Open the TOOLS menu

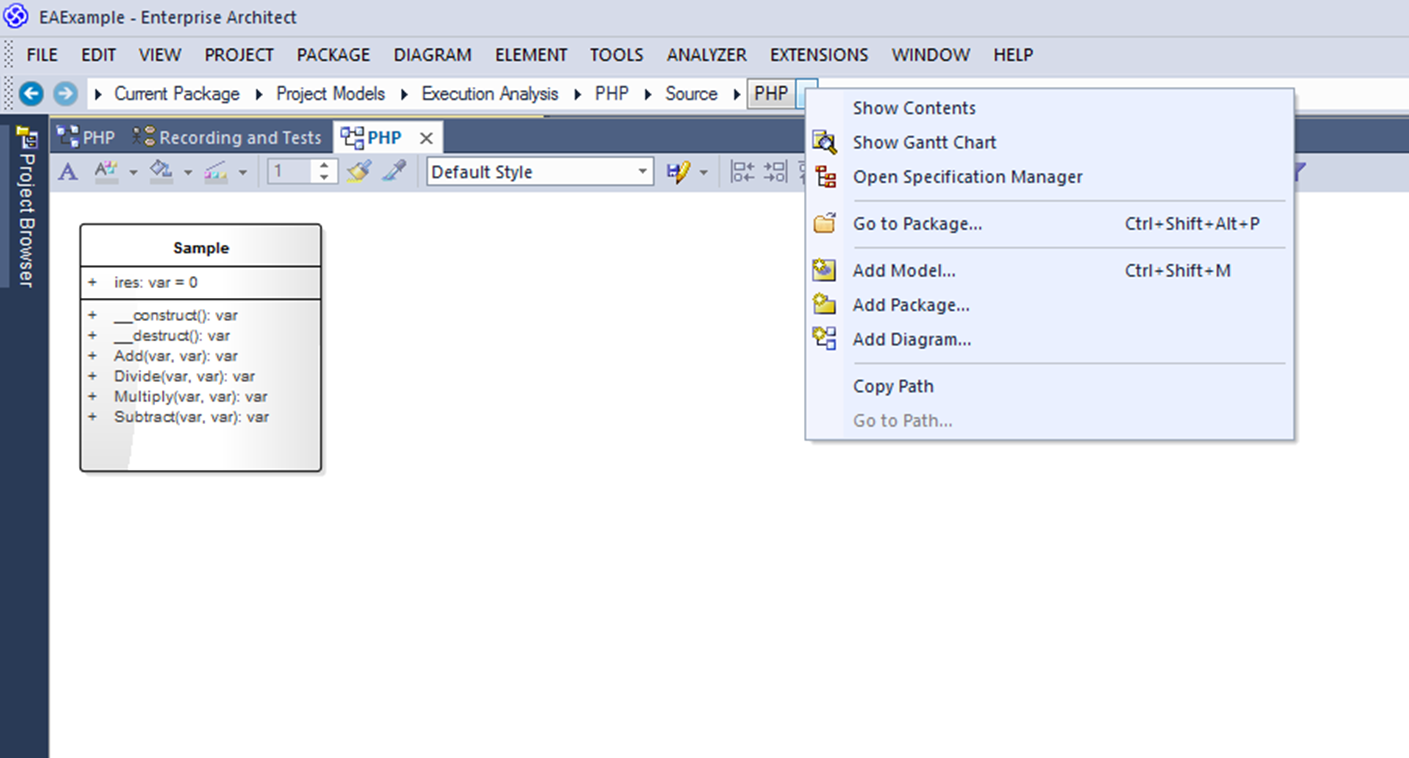coord(616,55)
